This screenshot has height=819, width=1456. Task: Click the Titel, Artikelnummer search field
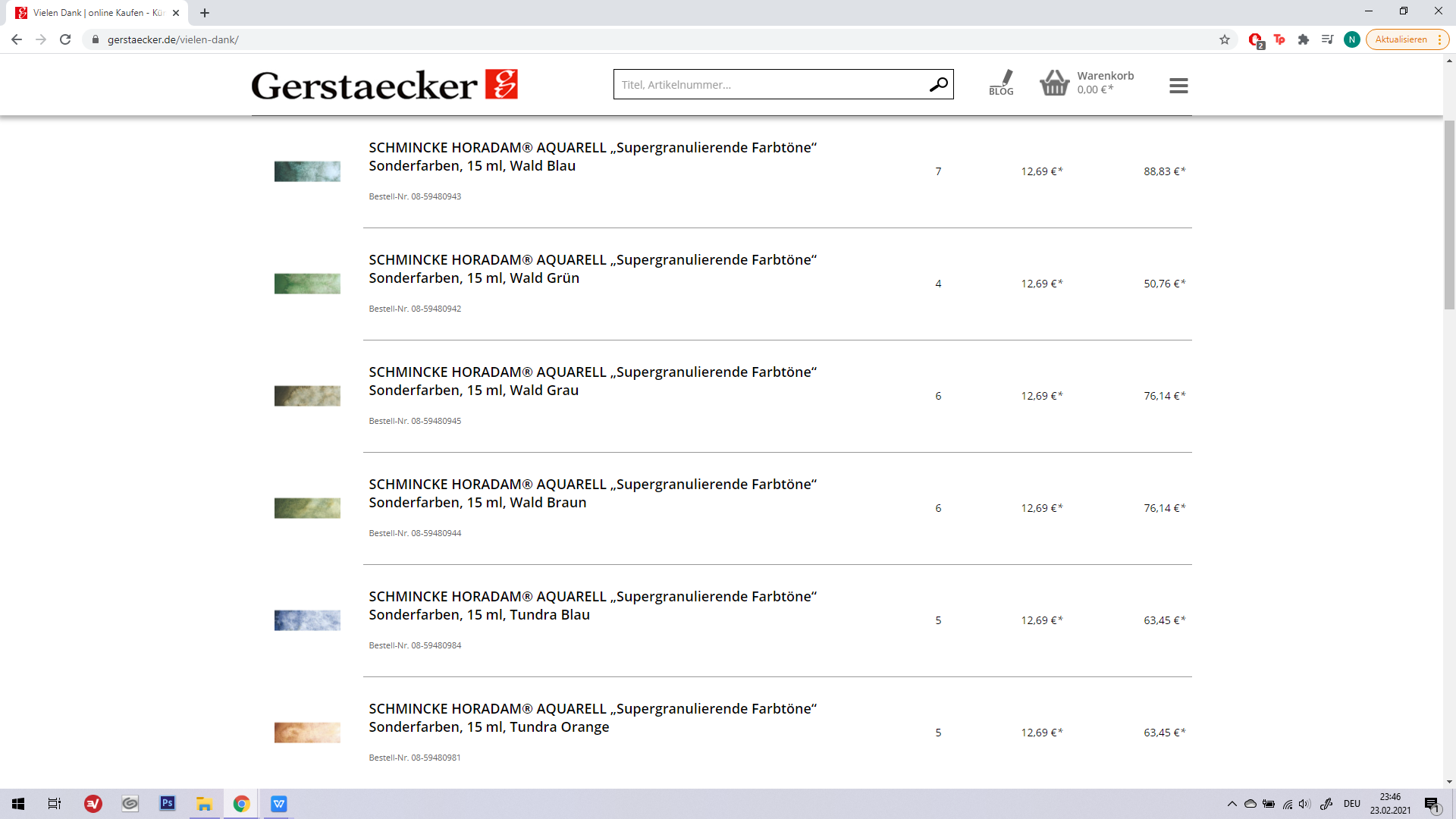pos(770,84)
